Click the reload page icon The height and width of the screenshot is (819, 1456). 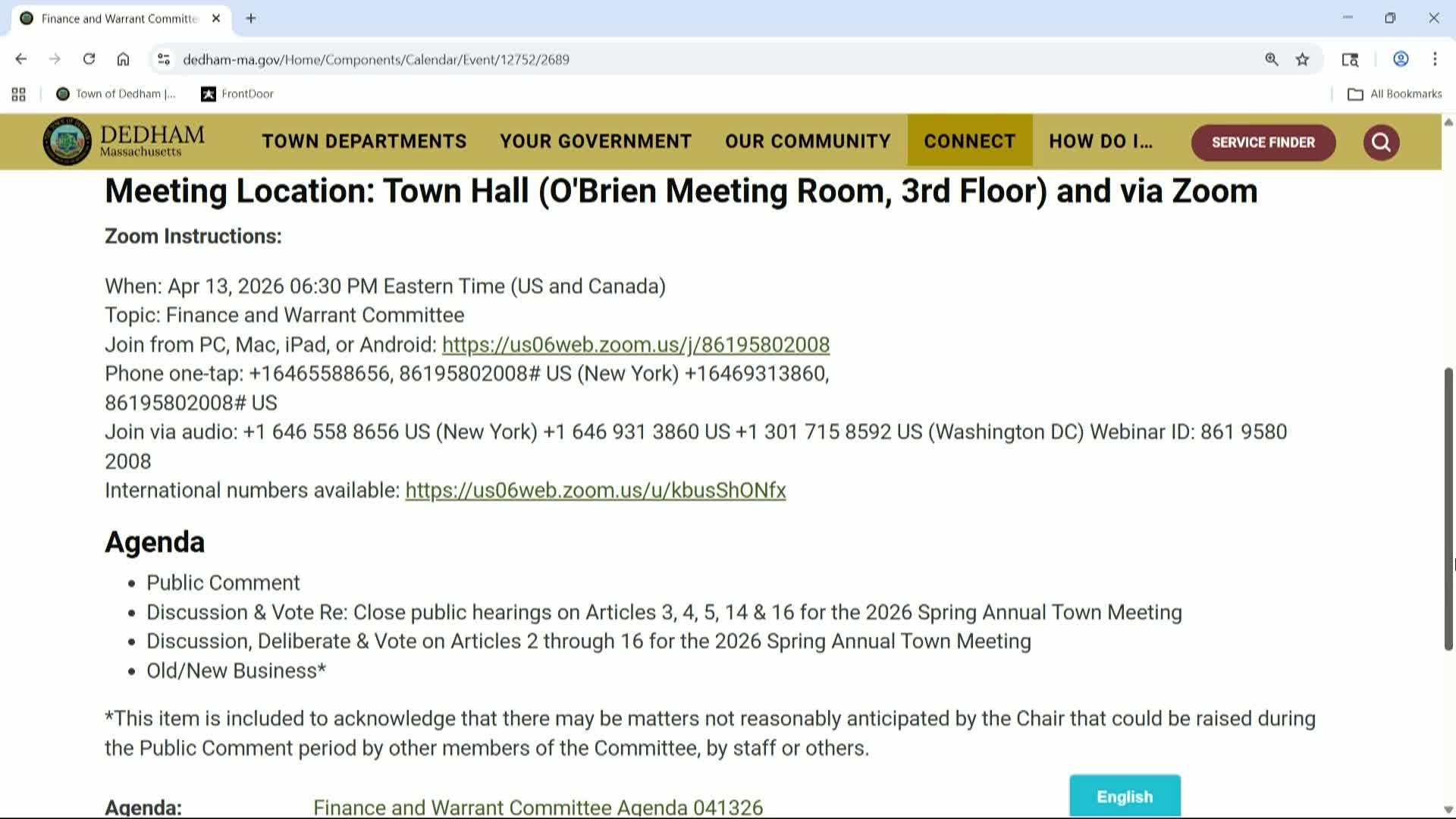click(x=89, y=58)
